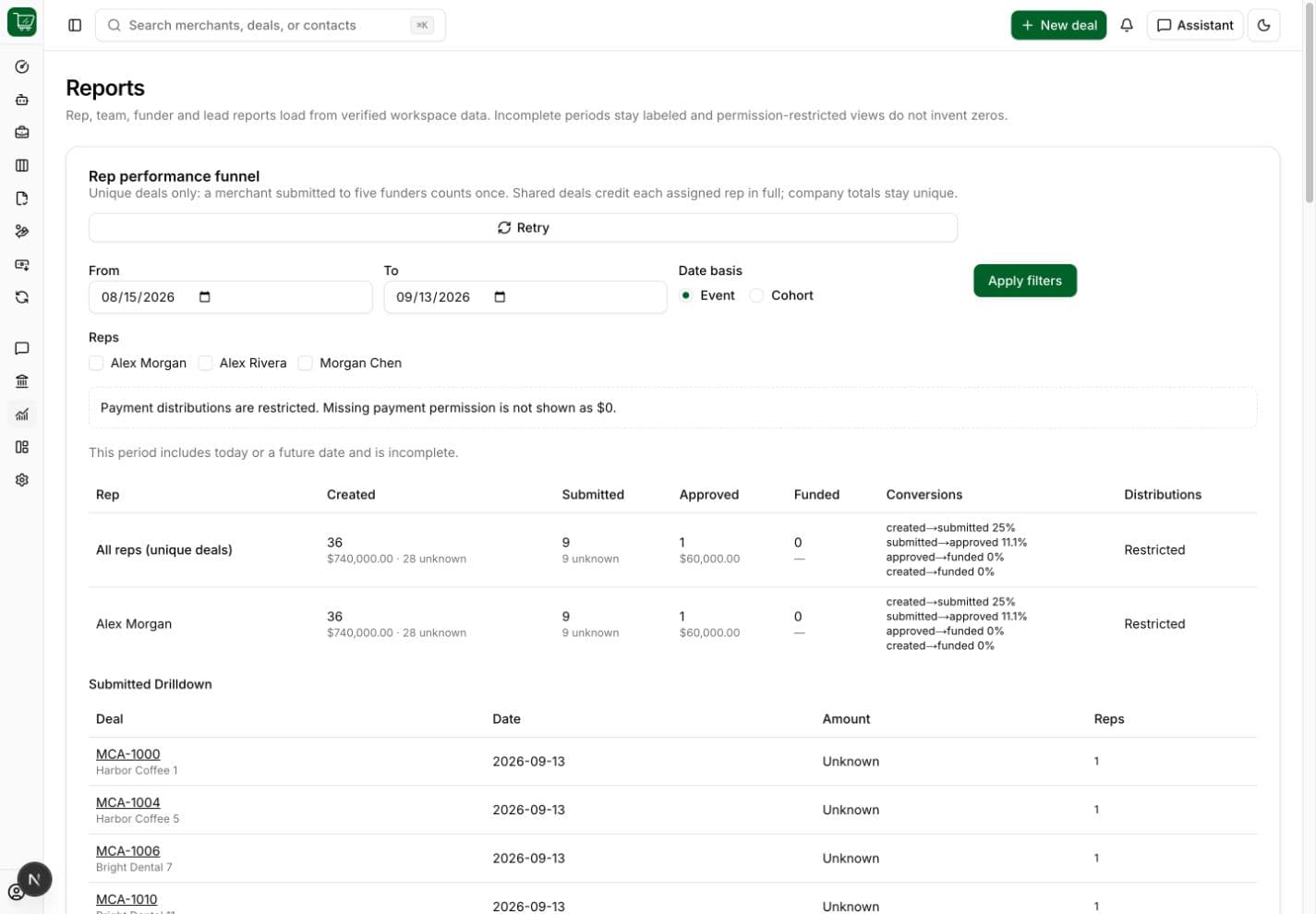Image resolution: width=1316 pixels, height=914 pixels.
Task: Open deal MCA-1004 link
Action: pos(127,802)
